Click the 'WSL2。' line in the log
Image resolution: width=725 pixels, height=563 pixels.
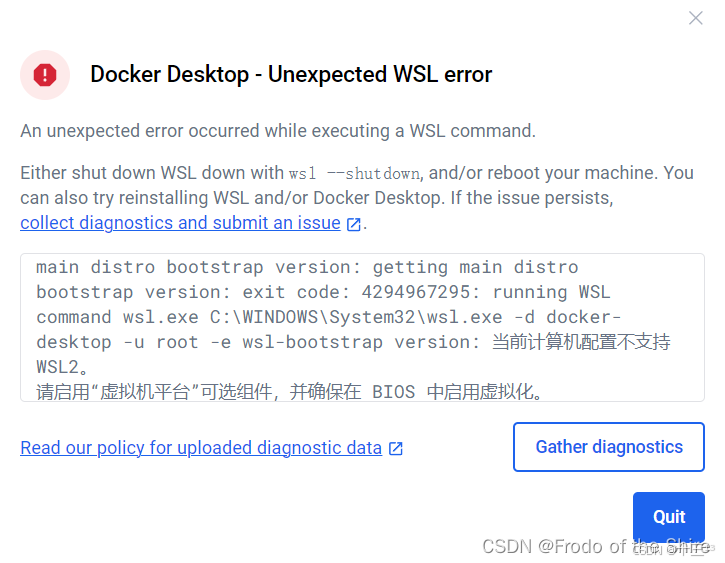[62, 367]
